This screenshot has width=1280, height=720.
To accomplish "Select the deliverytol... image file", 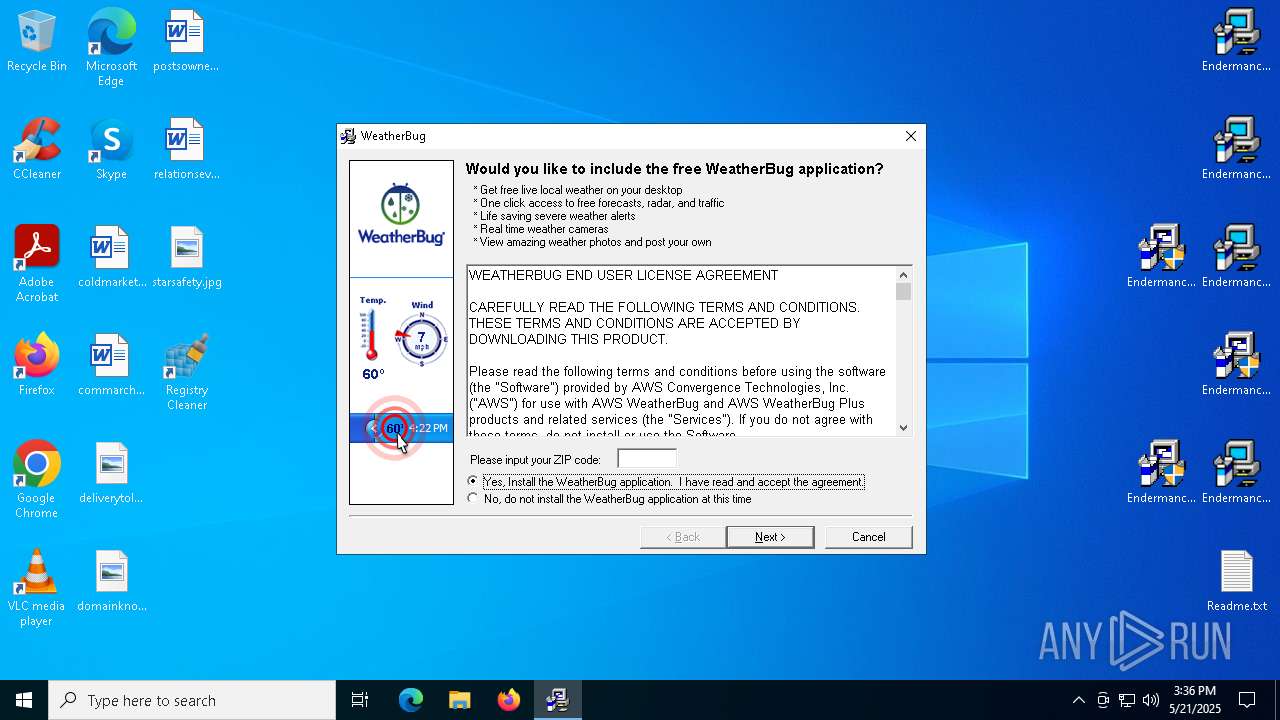I will 111,474.
